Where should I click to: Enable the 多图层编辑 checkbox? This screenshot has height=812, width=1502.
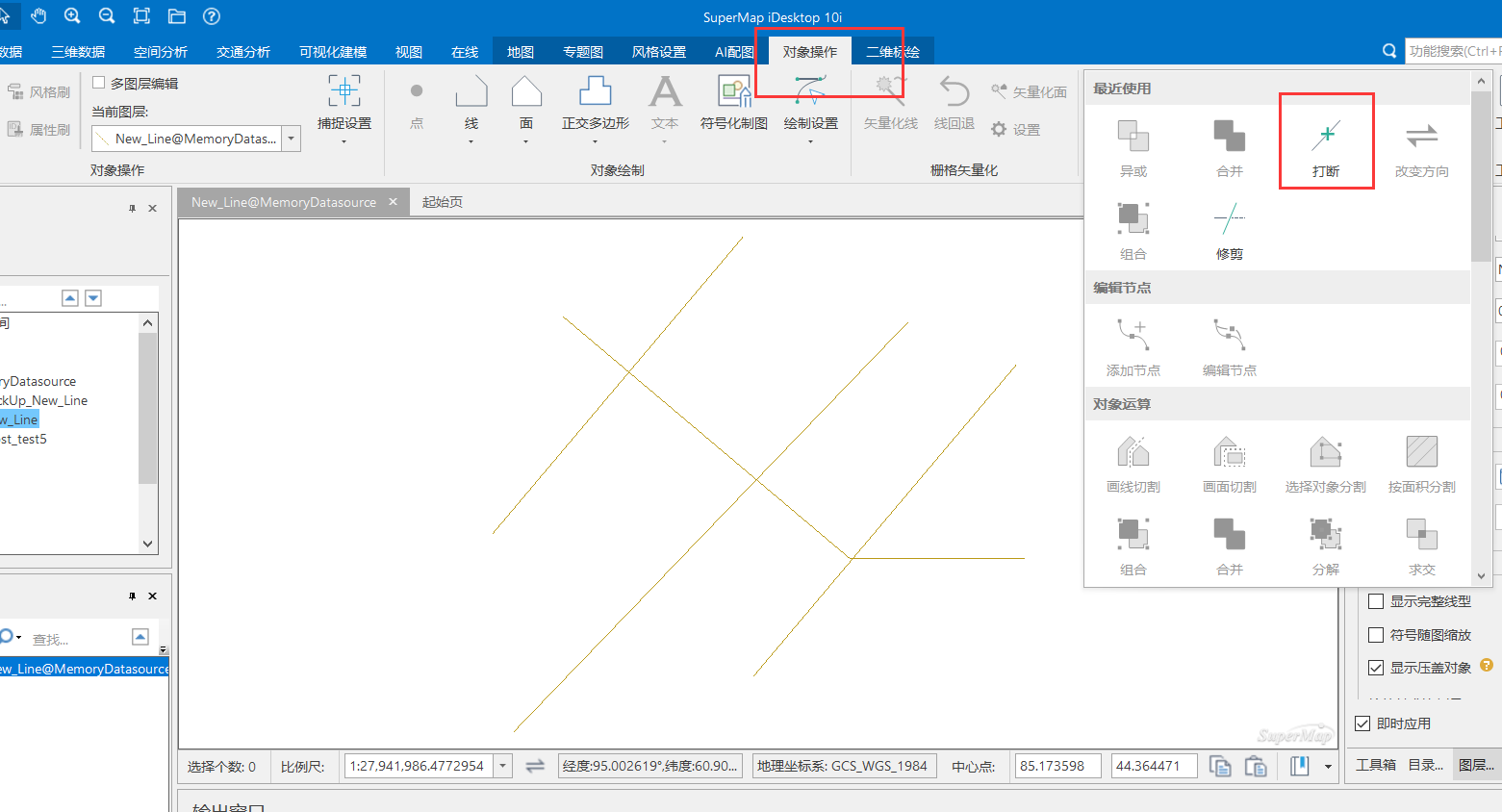click(x=98, y=83)
